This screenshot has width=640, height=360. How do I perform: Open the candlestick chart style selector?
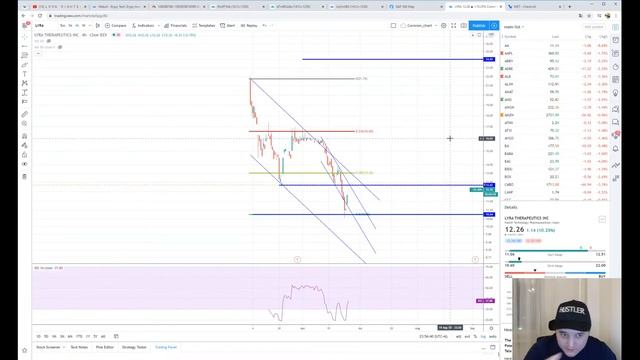[x=98, y=25]
